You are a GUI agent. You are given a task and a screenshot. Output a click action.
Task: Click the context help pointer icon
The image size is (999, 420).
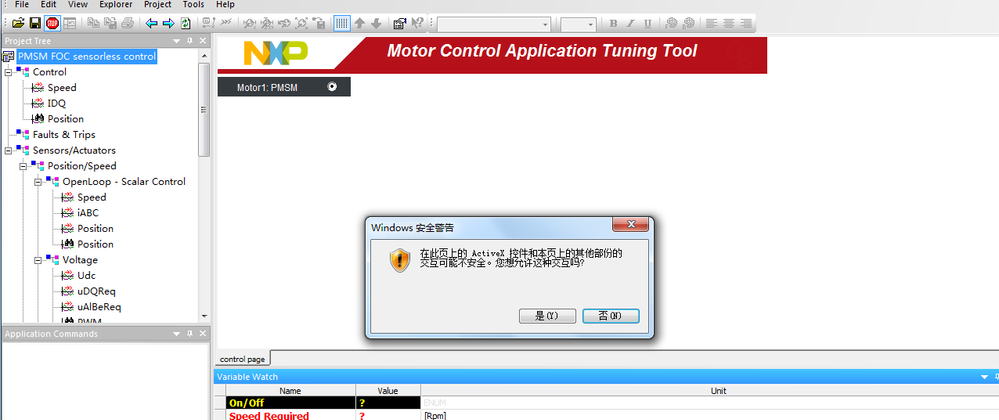(417, 24)
